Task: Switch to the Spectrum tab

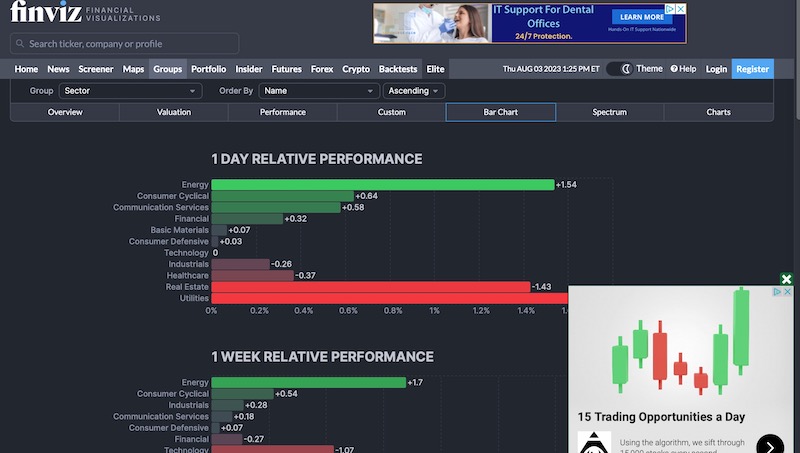Action: 609,112
